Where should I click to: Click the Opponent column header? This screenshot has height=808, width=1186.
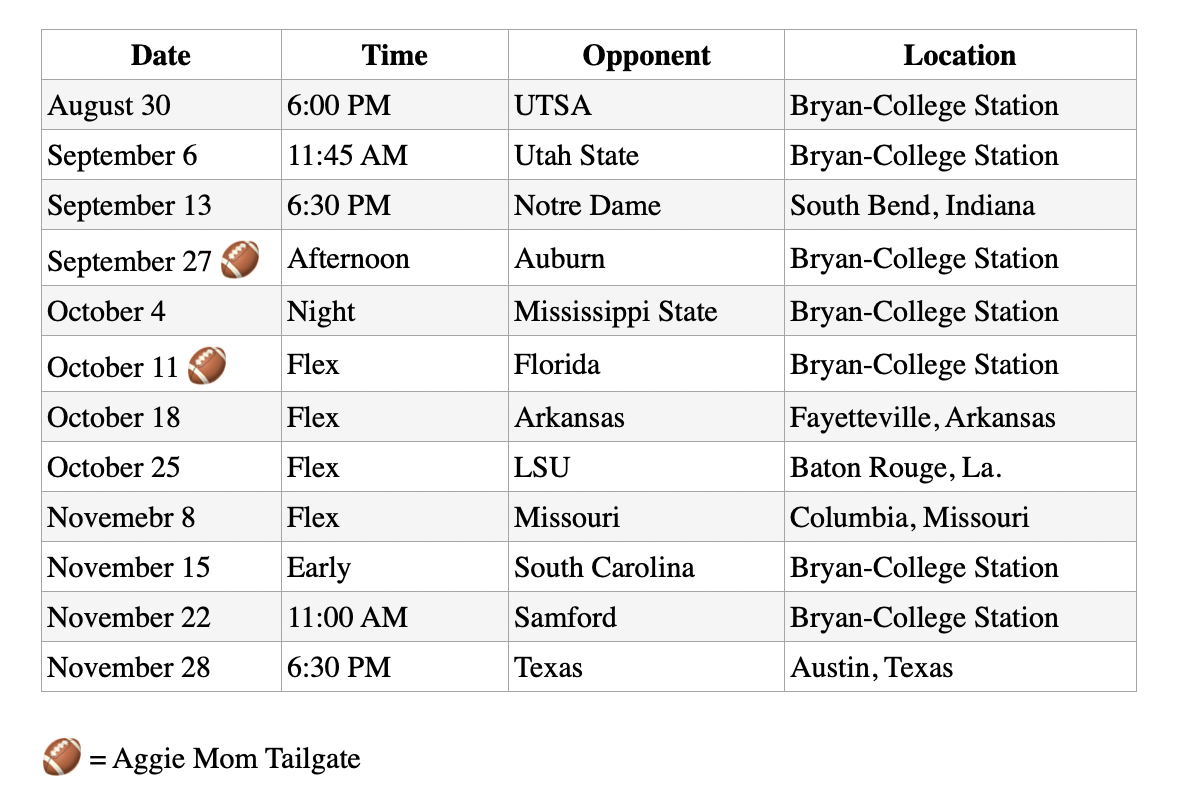[646, 55]
